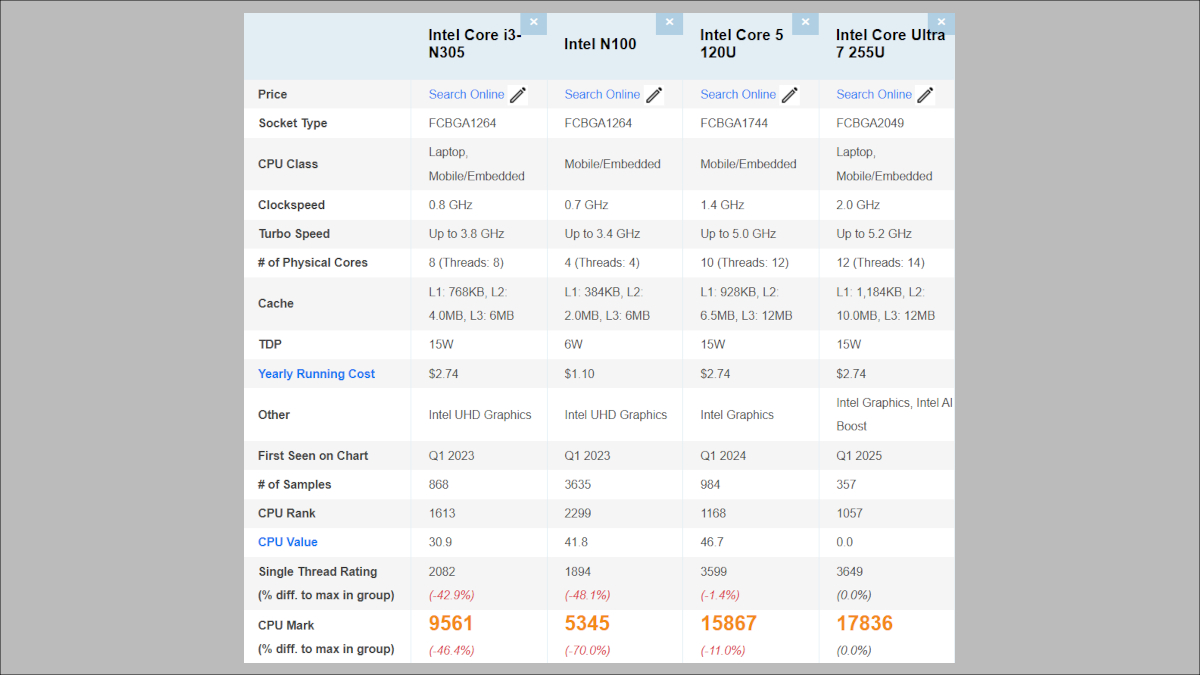
Task: Click the Intel Core Ultra 7 255U header
Action: coord(889,43)
